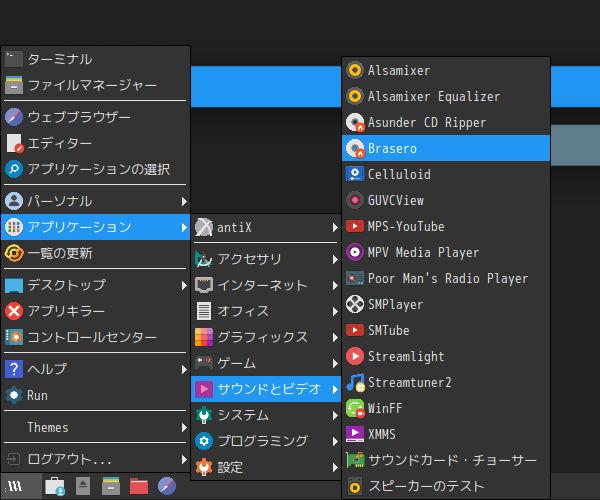
Task: Click the SMTube red icon
Action: [355, 331]
